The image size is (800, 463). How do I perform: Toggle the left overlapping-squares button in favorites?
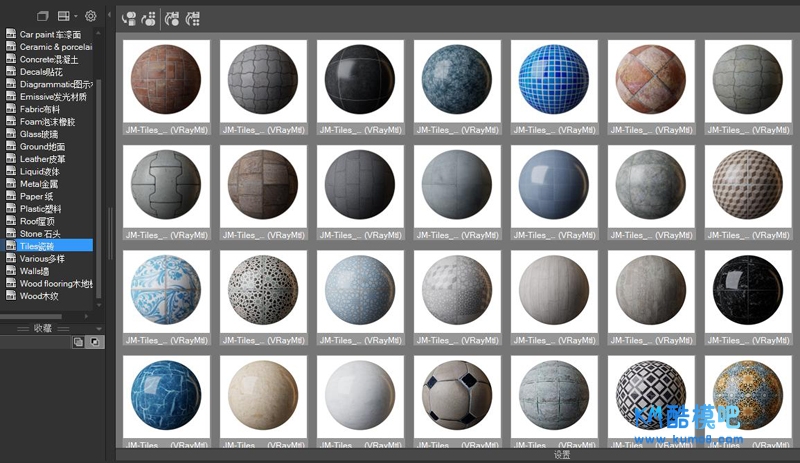[79, 342]
